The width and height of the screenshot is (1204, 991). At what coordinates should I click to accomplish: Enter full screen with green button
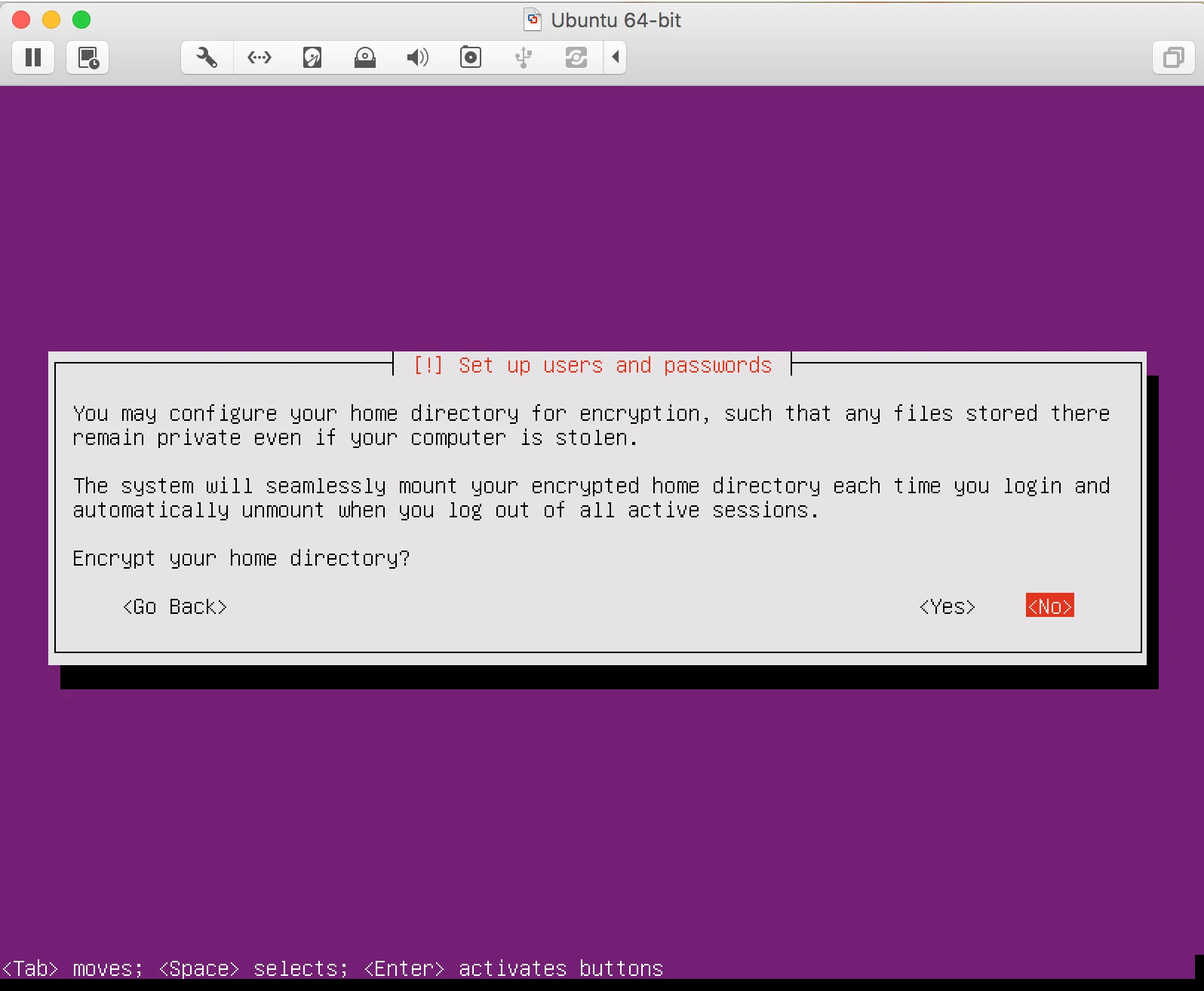[81, 20]
